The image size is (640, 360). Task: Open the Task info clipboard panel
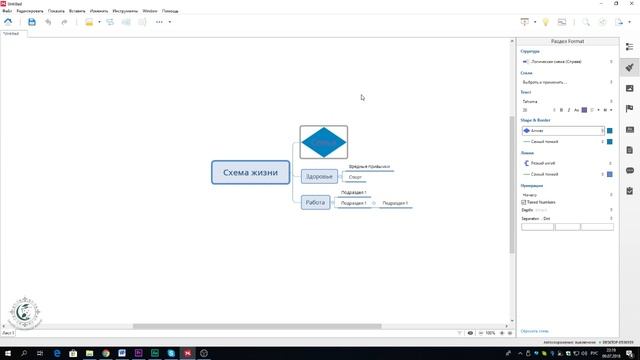pos(630,191)
